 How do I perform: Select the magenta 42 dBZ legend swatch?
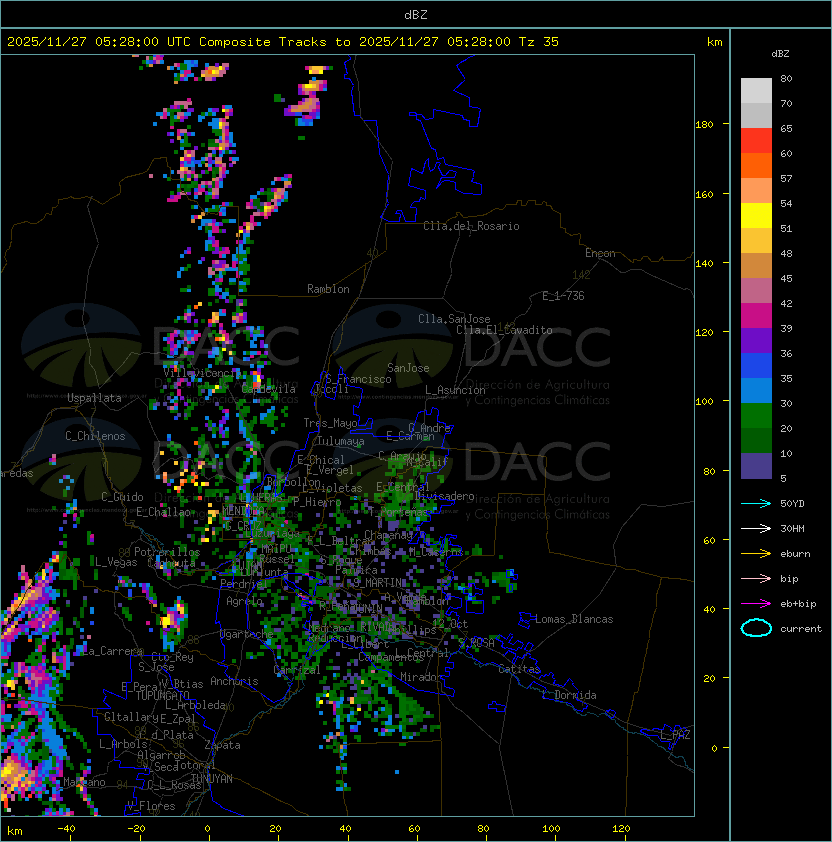tap(756, 315)
